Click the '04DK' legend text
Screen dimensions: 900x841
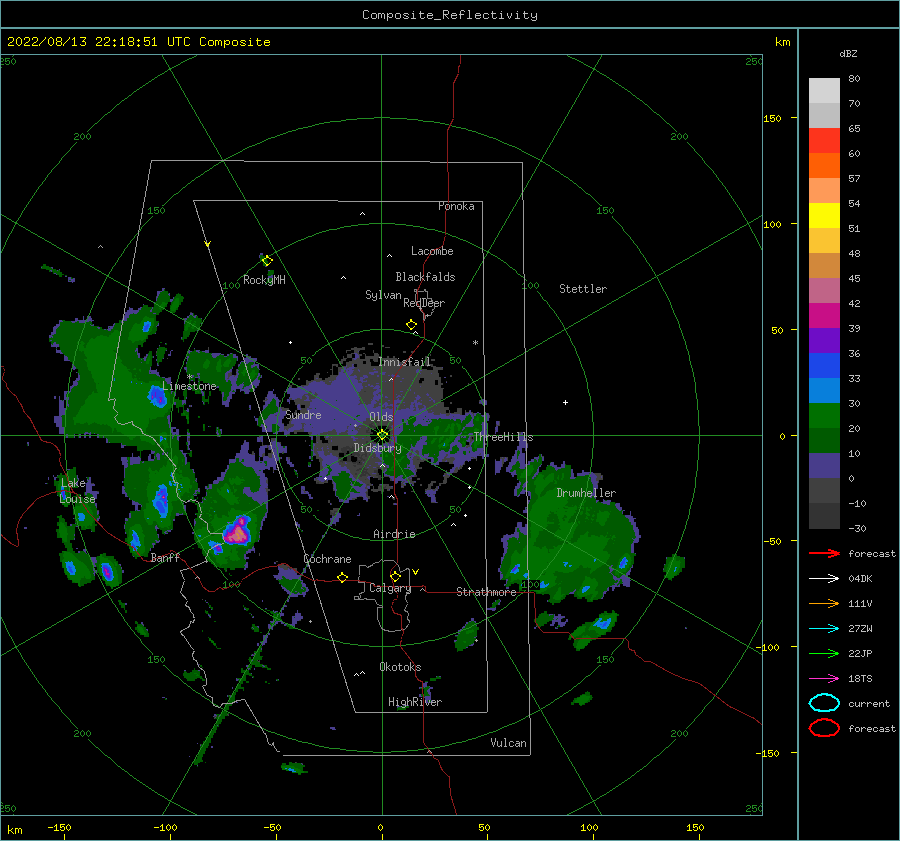pos(860,579)
